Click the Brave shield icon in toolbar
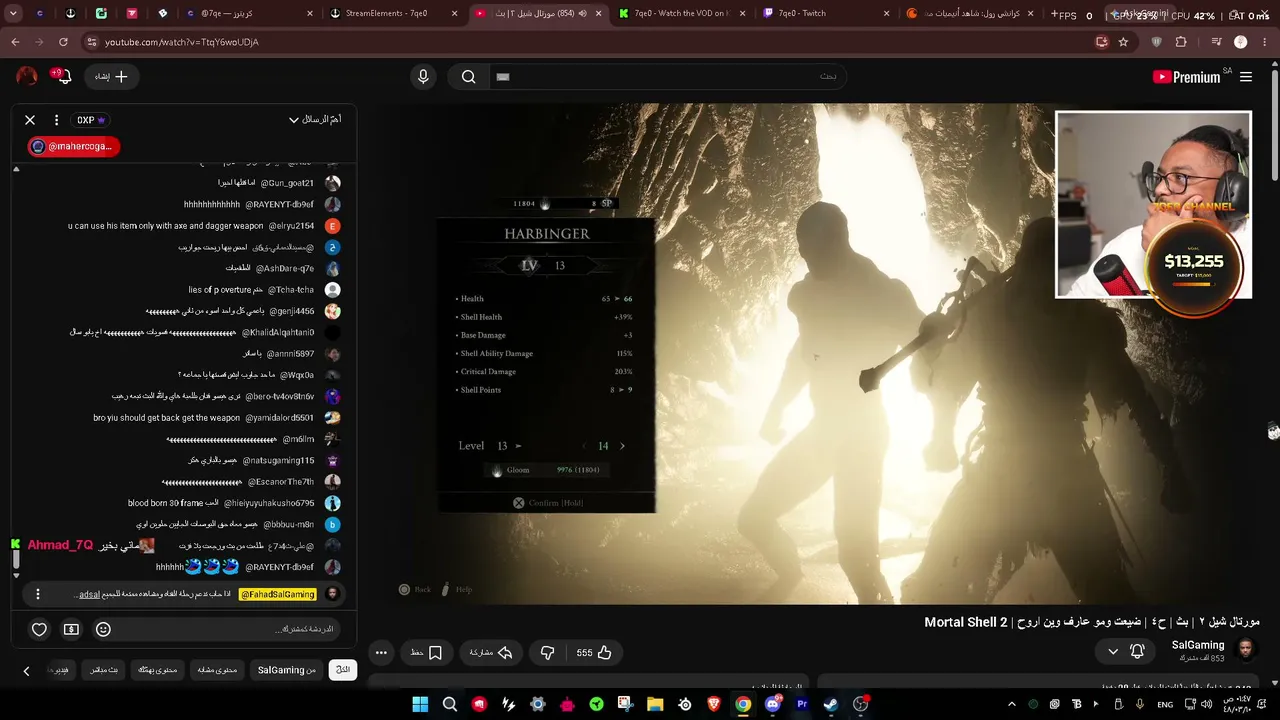The width and height of the screenshot is (1280, 720). pos(1157,42)
